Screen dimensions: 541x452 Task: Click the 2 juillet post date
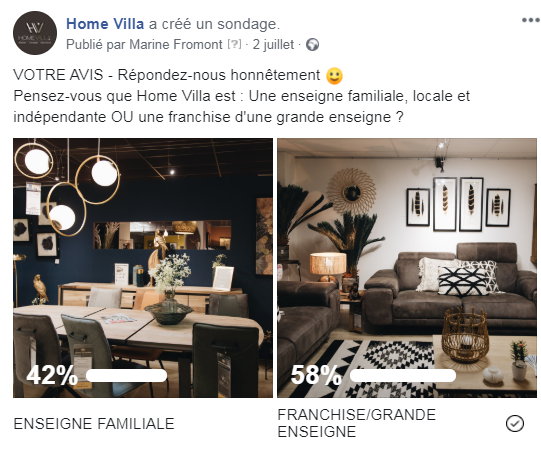tap(273, 45)
